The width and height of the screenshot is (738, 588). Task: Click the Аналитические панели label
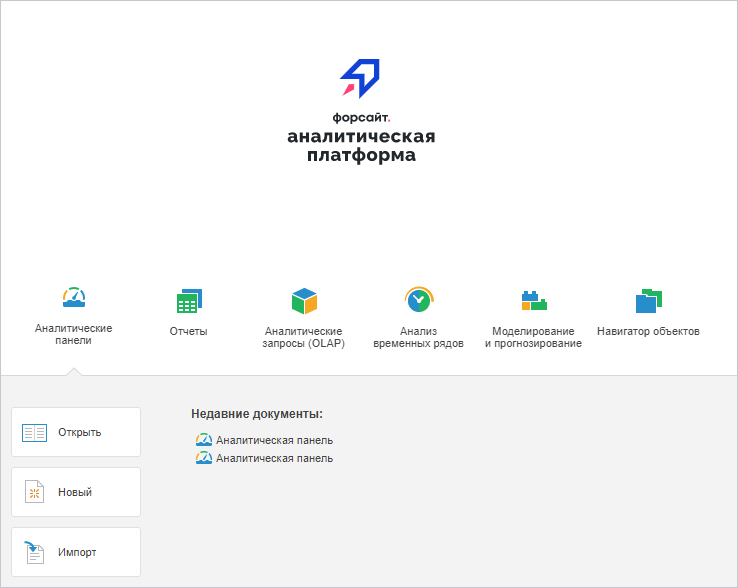point(73,334)
